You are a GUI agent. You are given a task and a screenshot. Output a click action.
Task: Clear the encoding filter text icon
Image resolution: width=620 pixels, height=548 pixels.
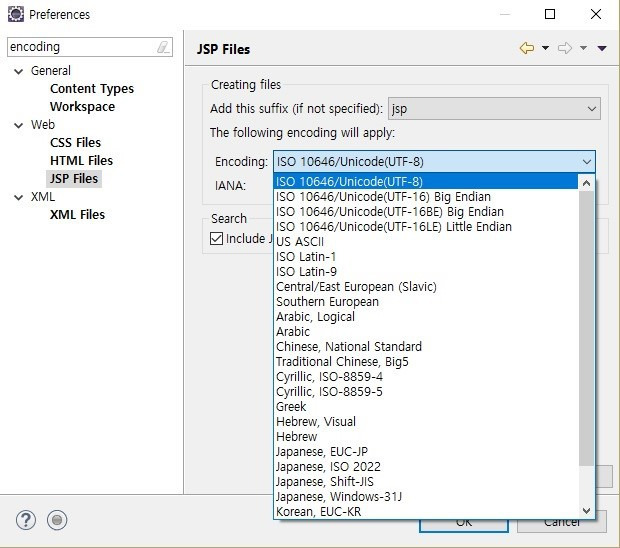(x=163, y=47)
